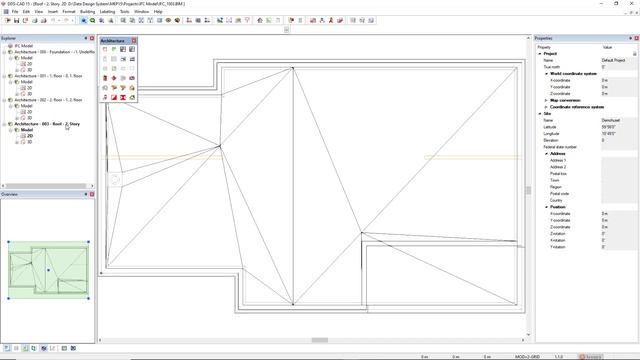
Task: Collapse the Position group in Properties
Action: pyautogui.click(x=546, y=207)
